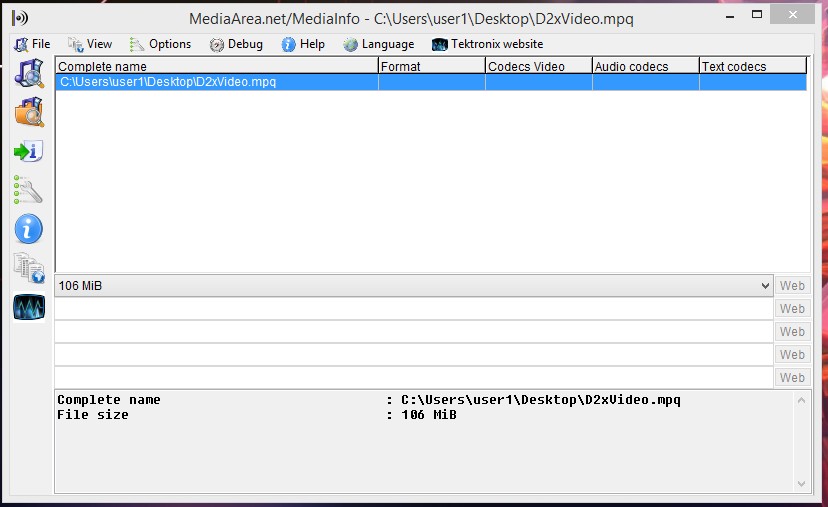Viewport: 828px width, 507px height.
Task: Click the Text codecs column header
Action: pyautogui.click(x=753, y=66)
